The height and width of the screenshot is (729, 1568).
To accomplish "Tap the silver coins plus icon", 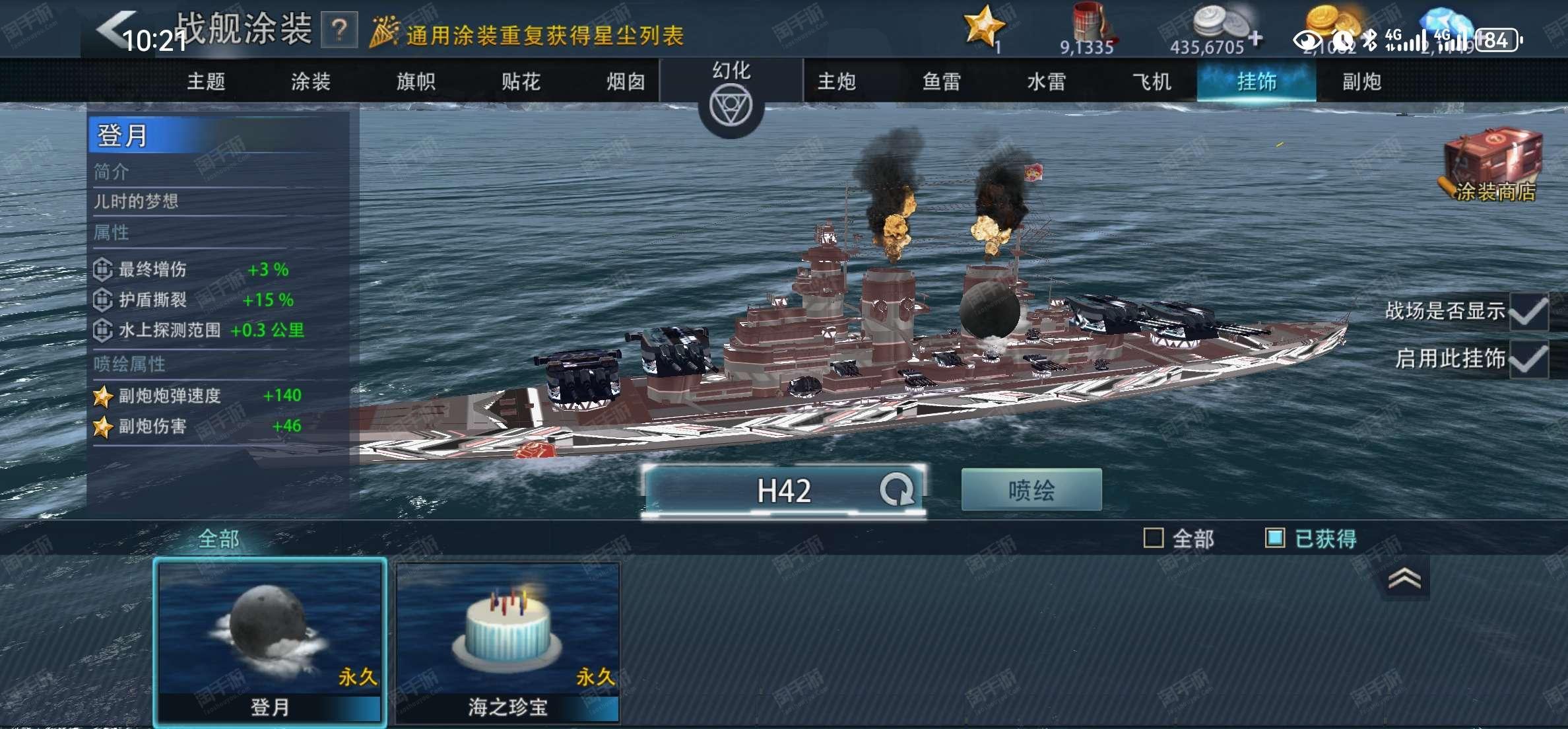I will pyautogui.click(x=1255, y=38).
